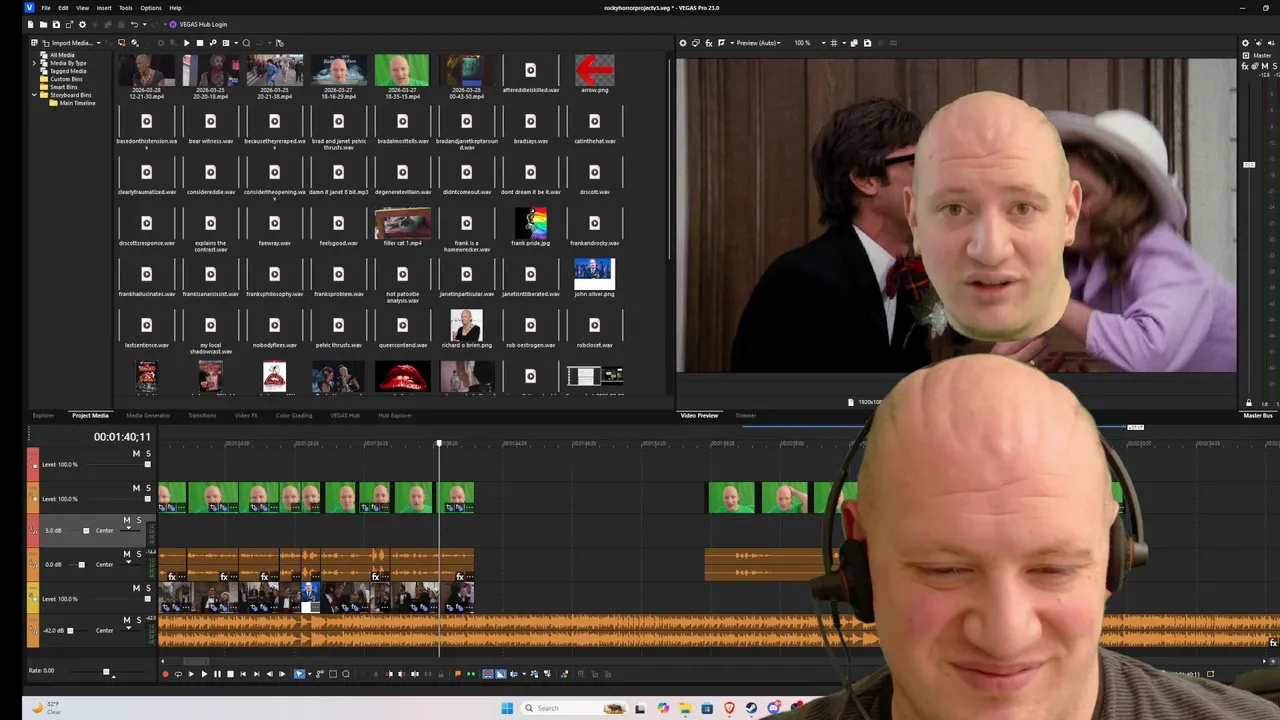Click Import Media button in Project Media

(68, 43)
